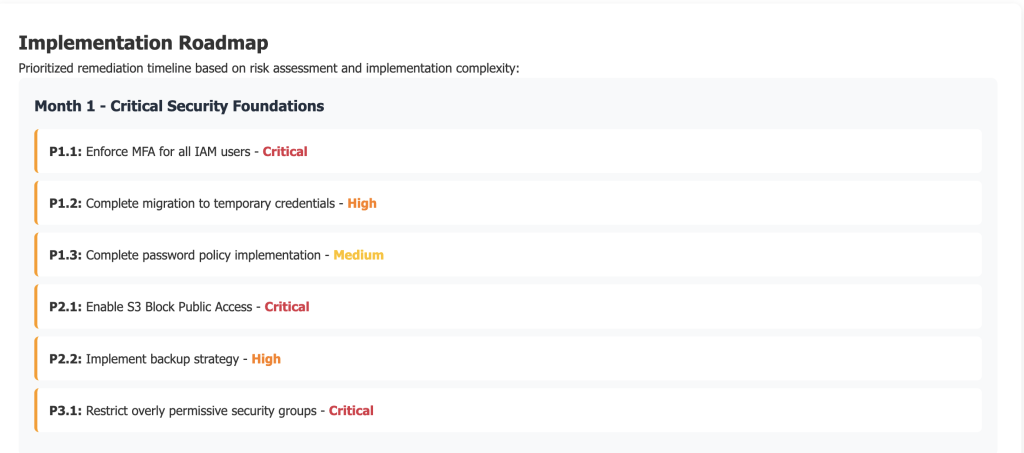The image size is (1024, 453).
Task: Click the Critical label on P3.1
Action: [351, 411]
